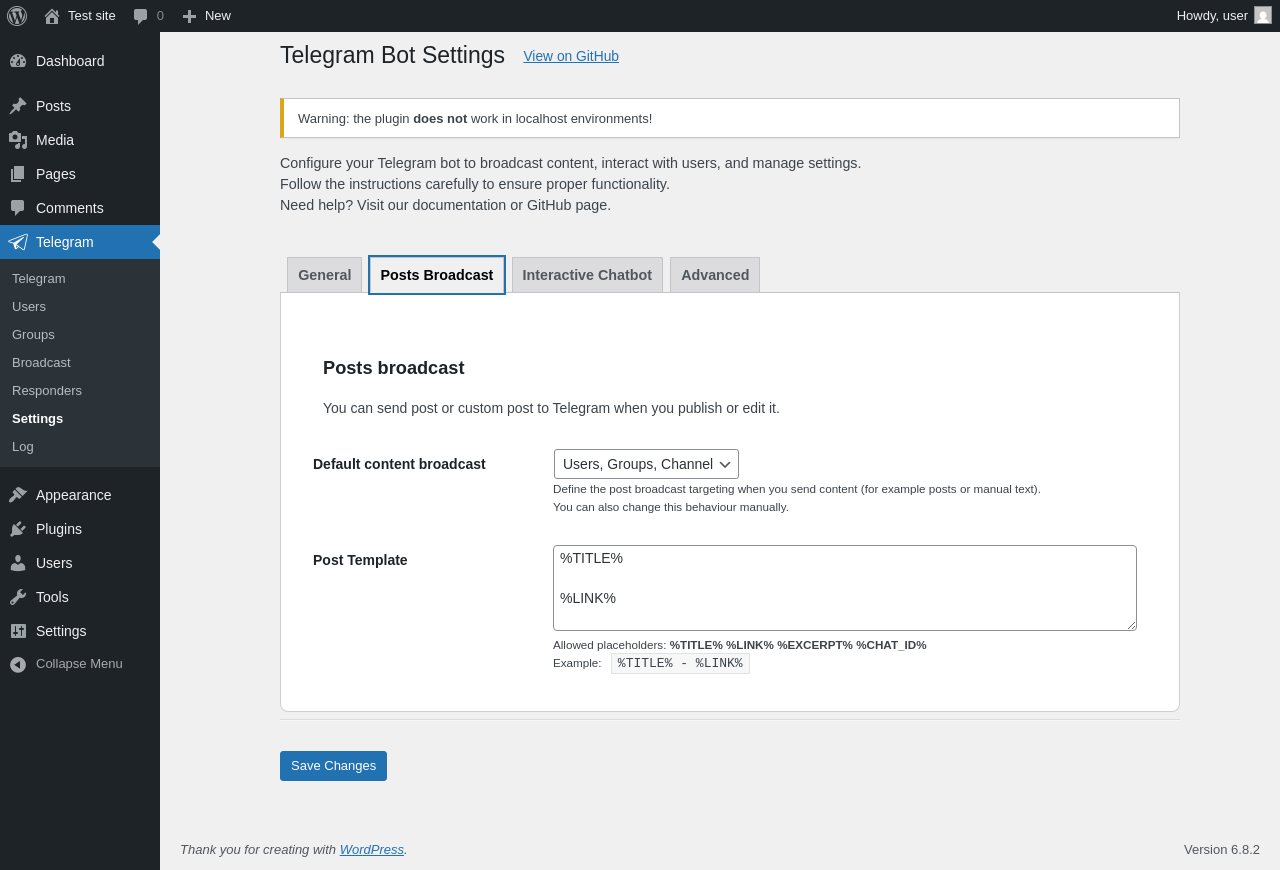The height and width of the screenshot is (870, 1280).
Task: Select the Posts Broadcast tab
Action: (437, 275)
